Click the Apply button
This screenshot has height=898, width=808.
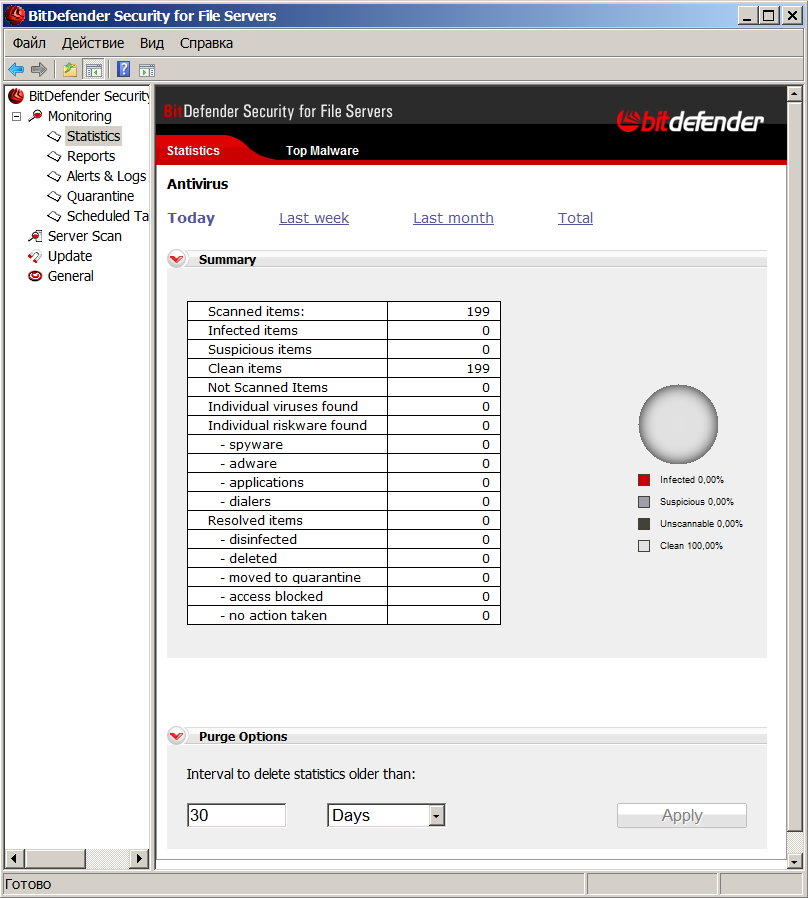(x=681, y=815)
